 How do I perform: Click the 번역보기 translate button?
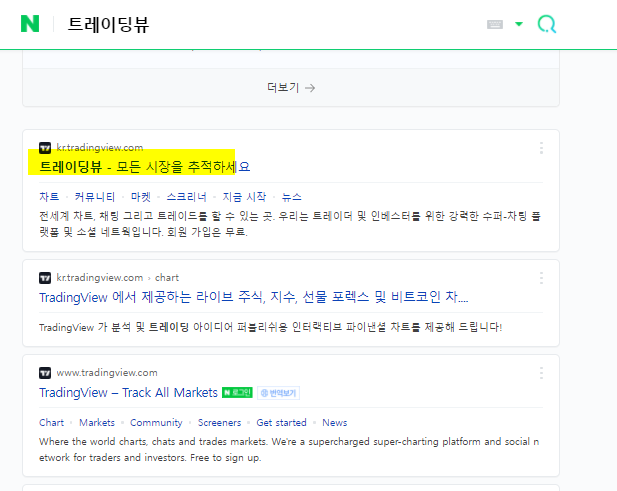coord(279,393)
